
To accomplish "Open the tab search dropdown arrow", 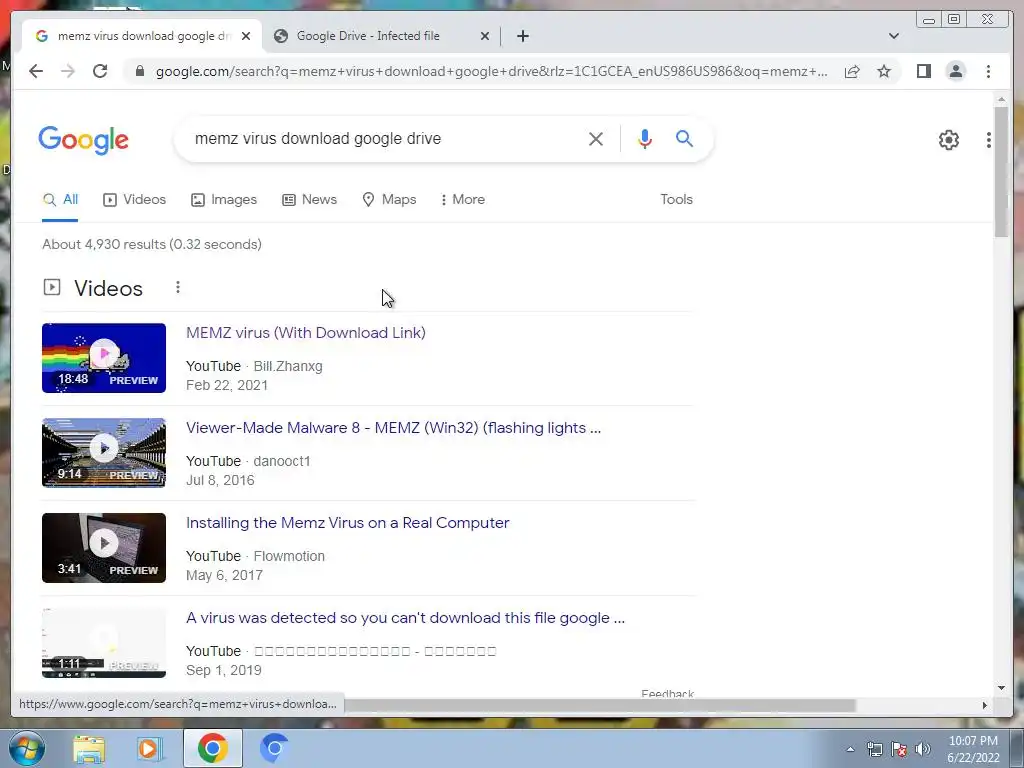I will tap(893, 36).
